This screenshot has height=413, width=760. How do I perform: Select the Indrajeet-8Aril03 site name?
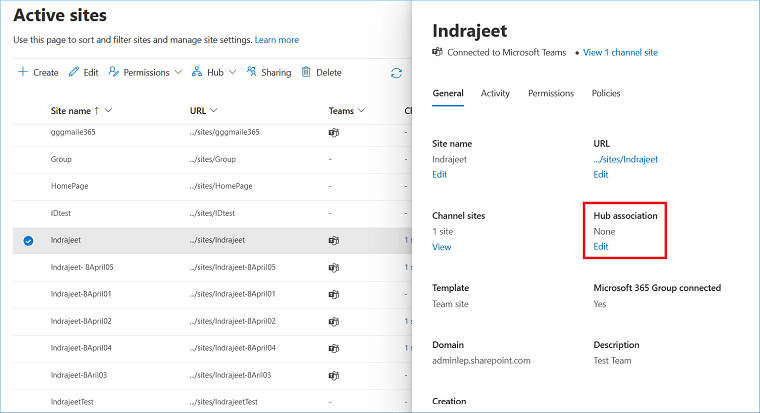coord(79,375)
